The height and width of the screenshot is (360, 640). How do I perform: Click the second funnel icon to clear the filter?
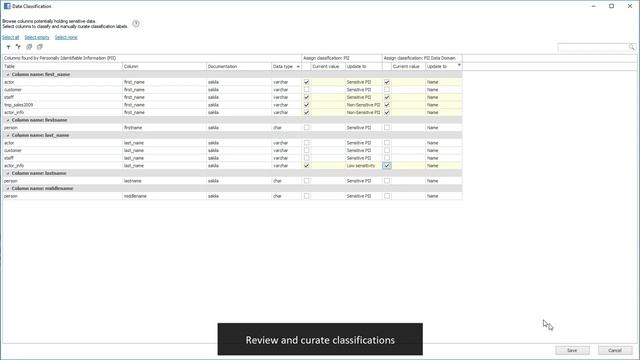18,47
